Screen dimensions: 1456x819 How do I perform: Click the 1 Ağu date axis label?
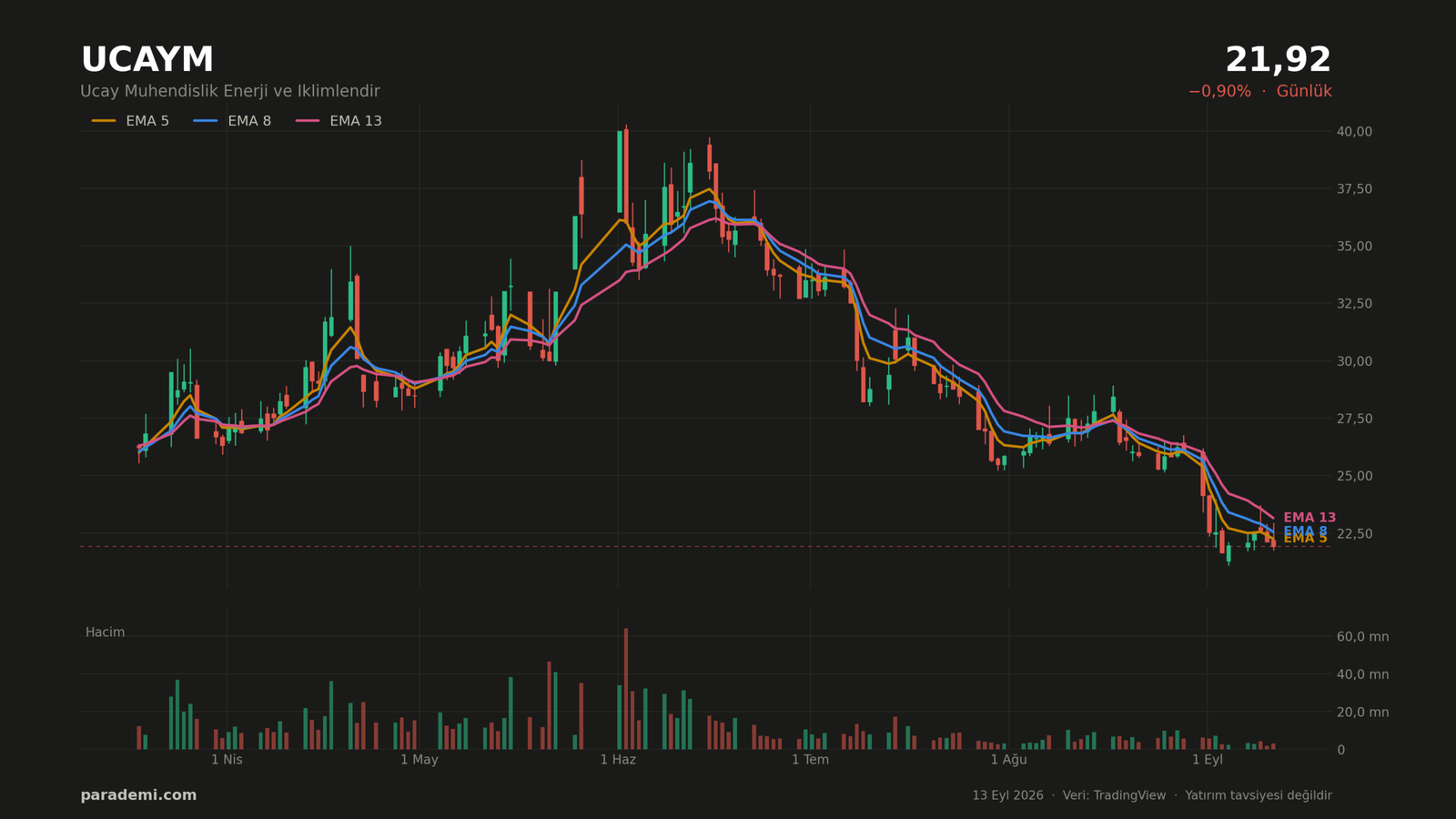(x=1008, y=760)
